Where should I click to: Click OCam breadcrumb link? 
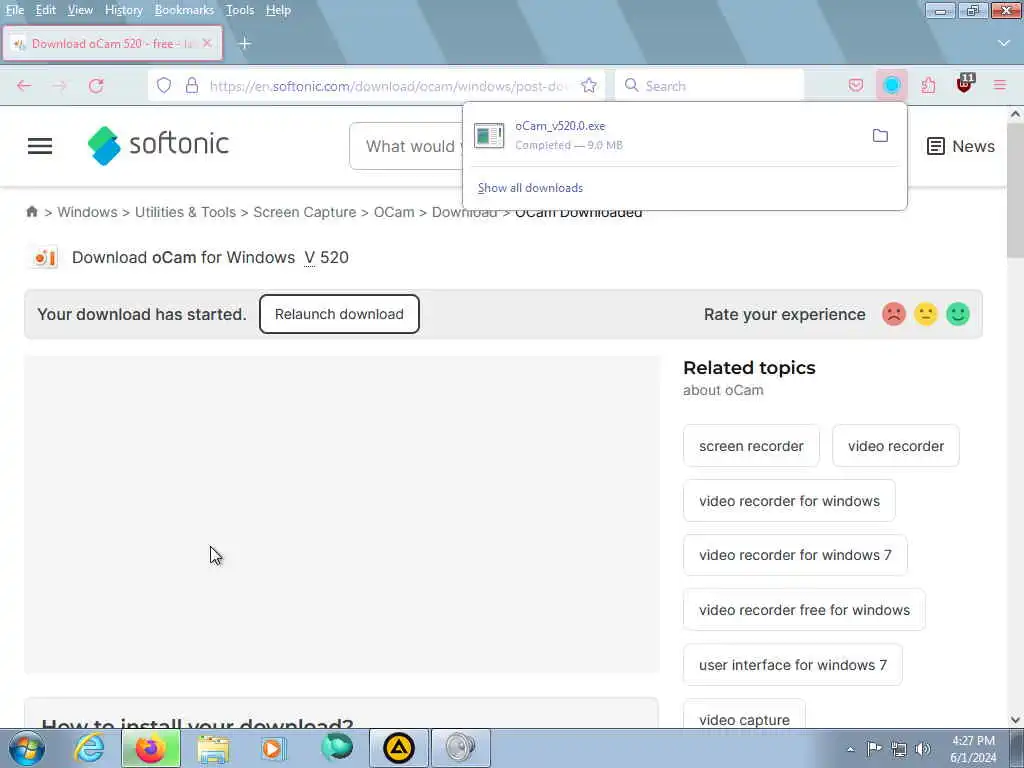[394, 212]
